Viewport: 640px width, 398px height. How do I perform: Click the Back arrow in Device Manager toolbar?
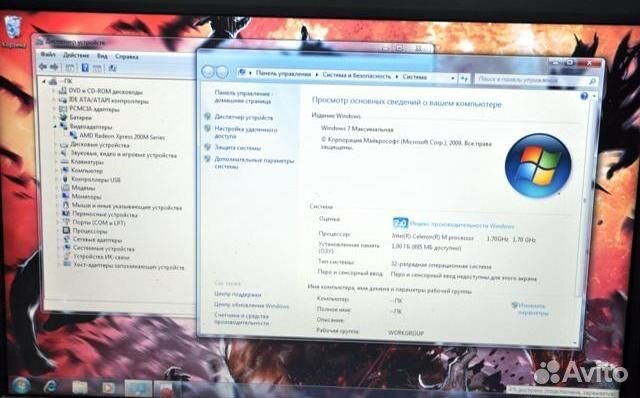tap(43, 67)
